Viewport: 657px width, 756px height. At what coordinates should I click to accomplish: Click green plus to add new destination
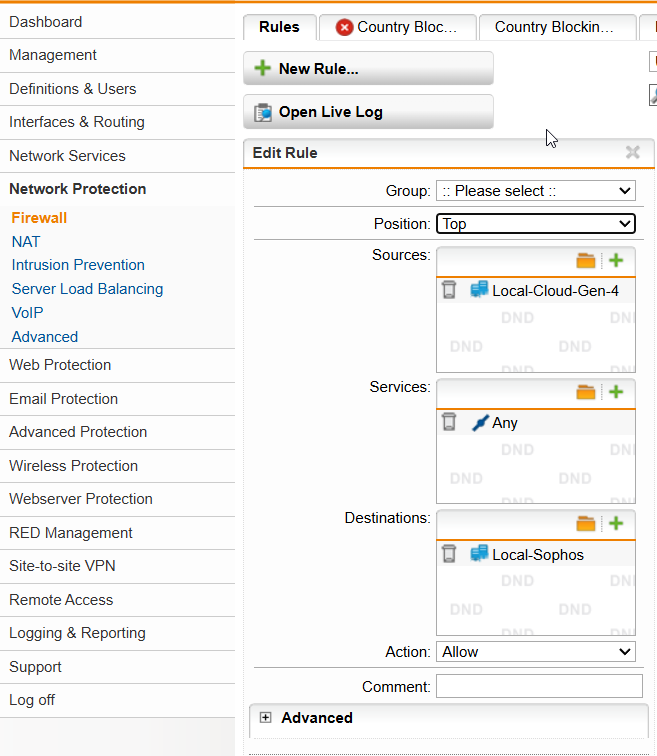pos(616,524)
